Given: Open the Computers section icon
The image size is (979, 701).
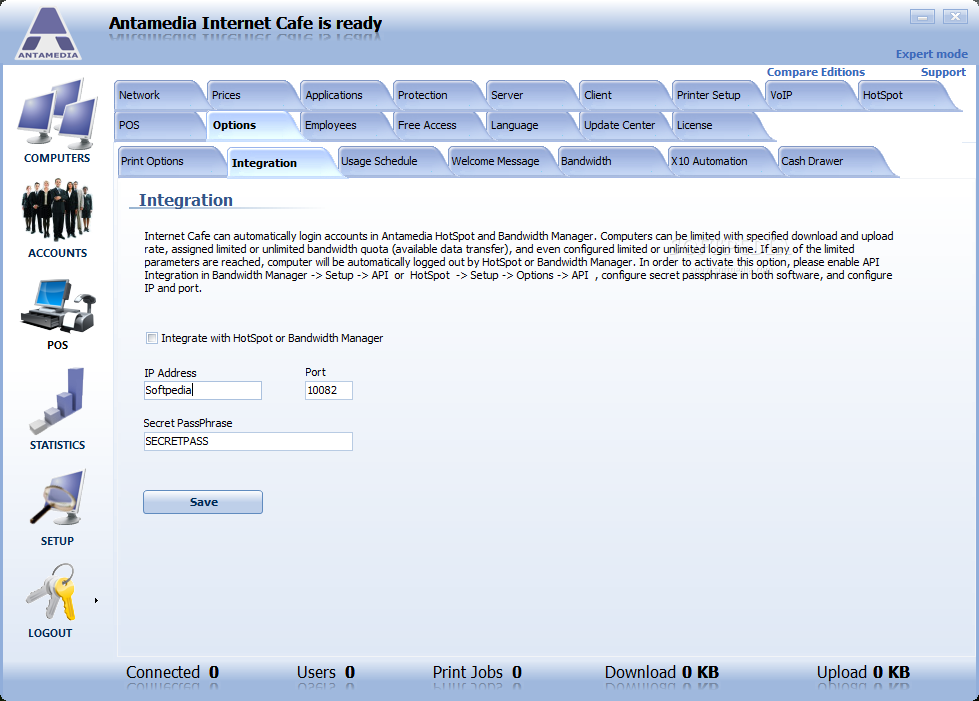Looking at the screenshot, I should tap(57, 113).
